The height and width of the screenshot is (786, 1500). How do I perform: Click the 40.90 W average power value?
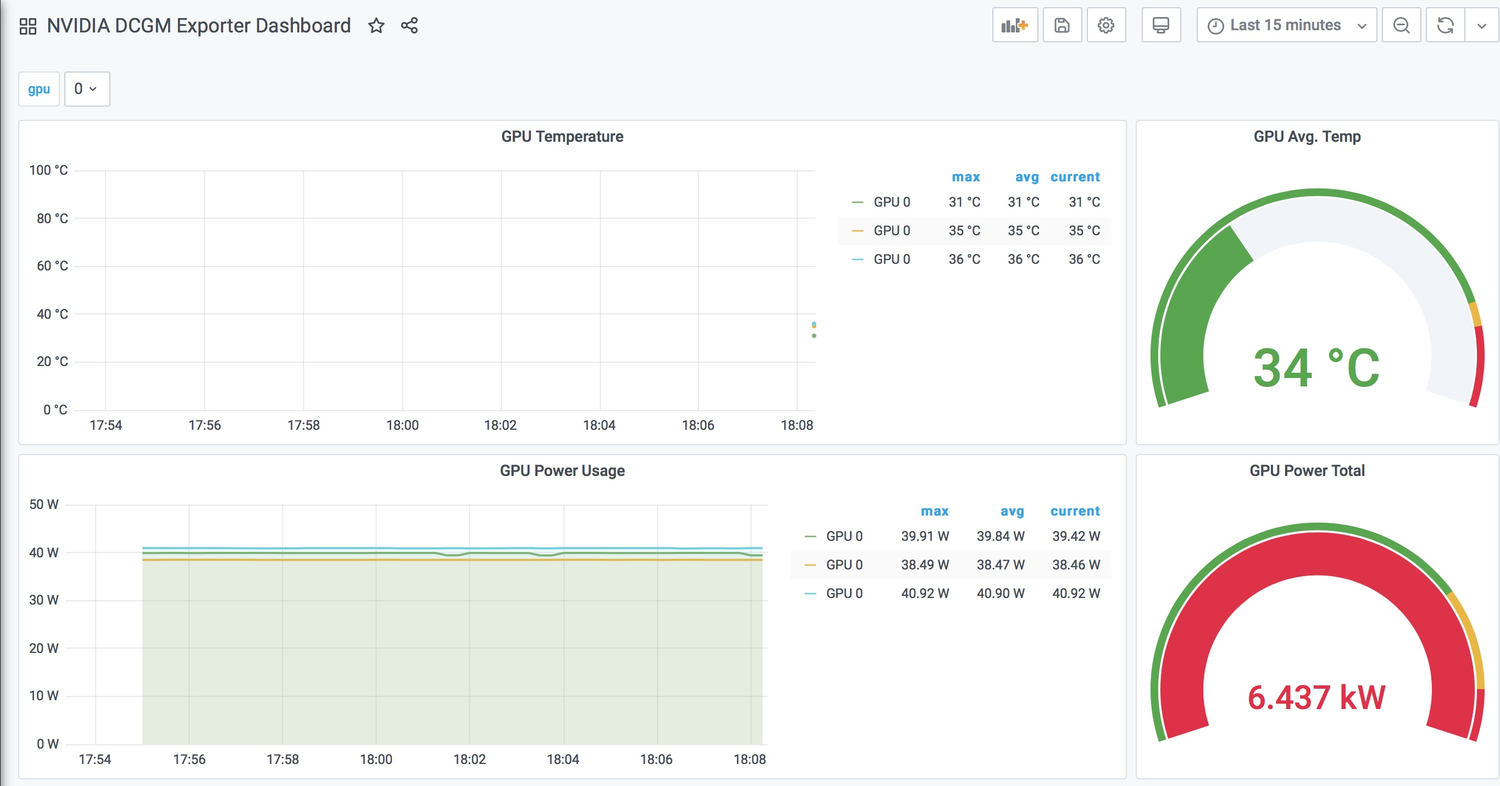point(1001,594)
